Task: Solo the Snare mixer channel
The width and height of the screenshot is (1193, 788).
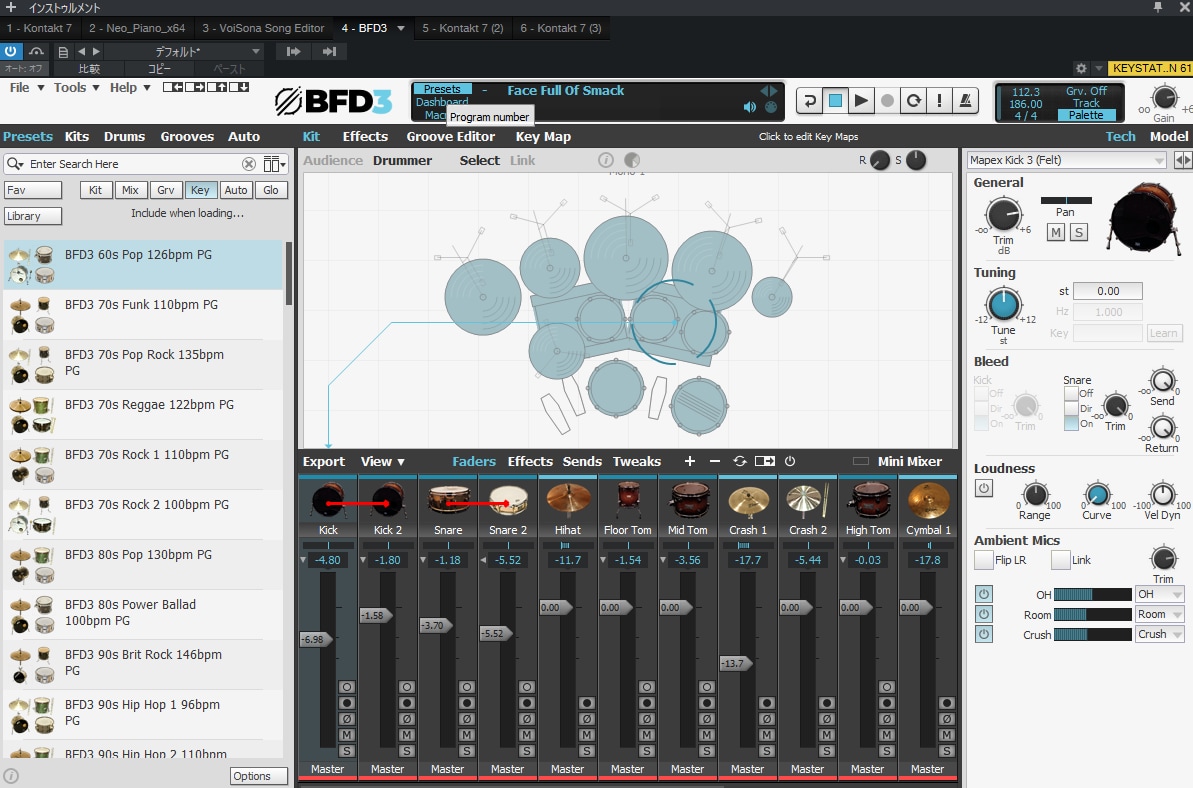Action: pyautogui.click(x=467, y=751)
